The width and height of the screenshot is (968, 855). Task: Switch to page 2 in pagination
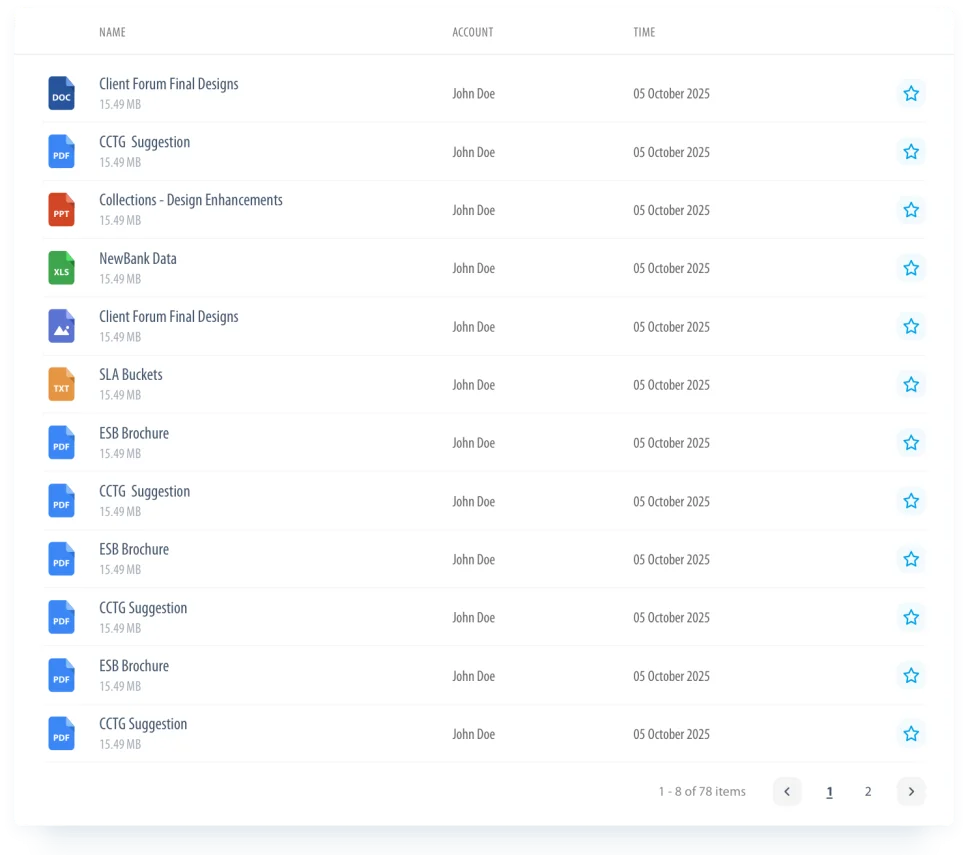(x=868, y=792)
